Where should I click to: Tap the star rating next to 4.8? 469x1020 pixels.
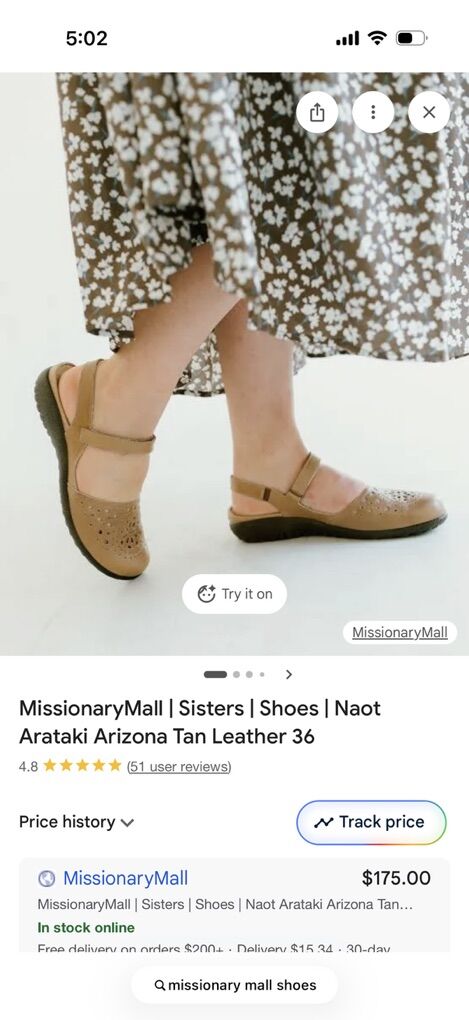pos(83,766)
